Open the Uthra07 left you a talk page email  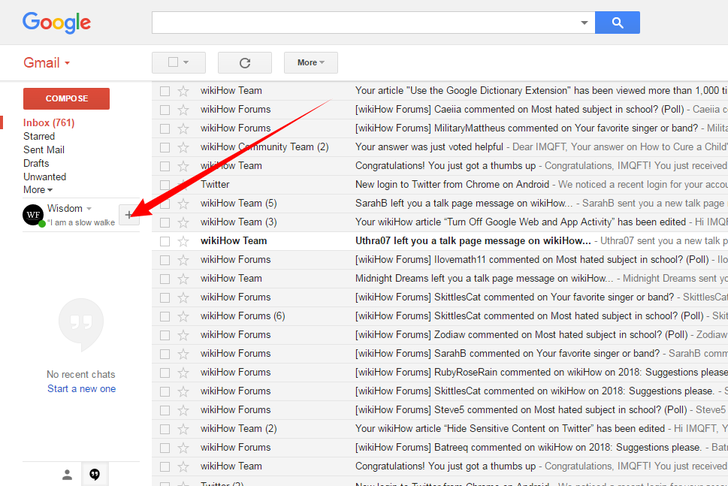point(473,241)
